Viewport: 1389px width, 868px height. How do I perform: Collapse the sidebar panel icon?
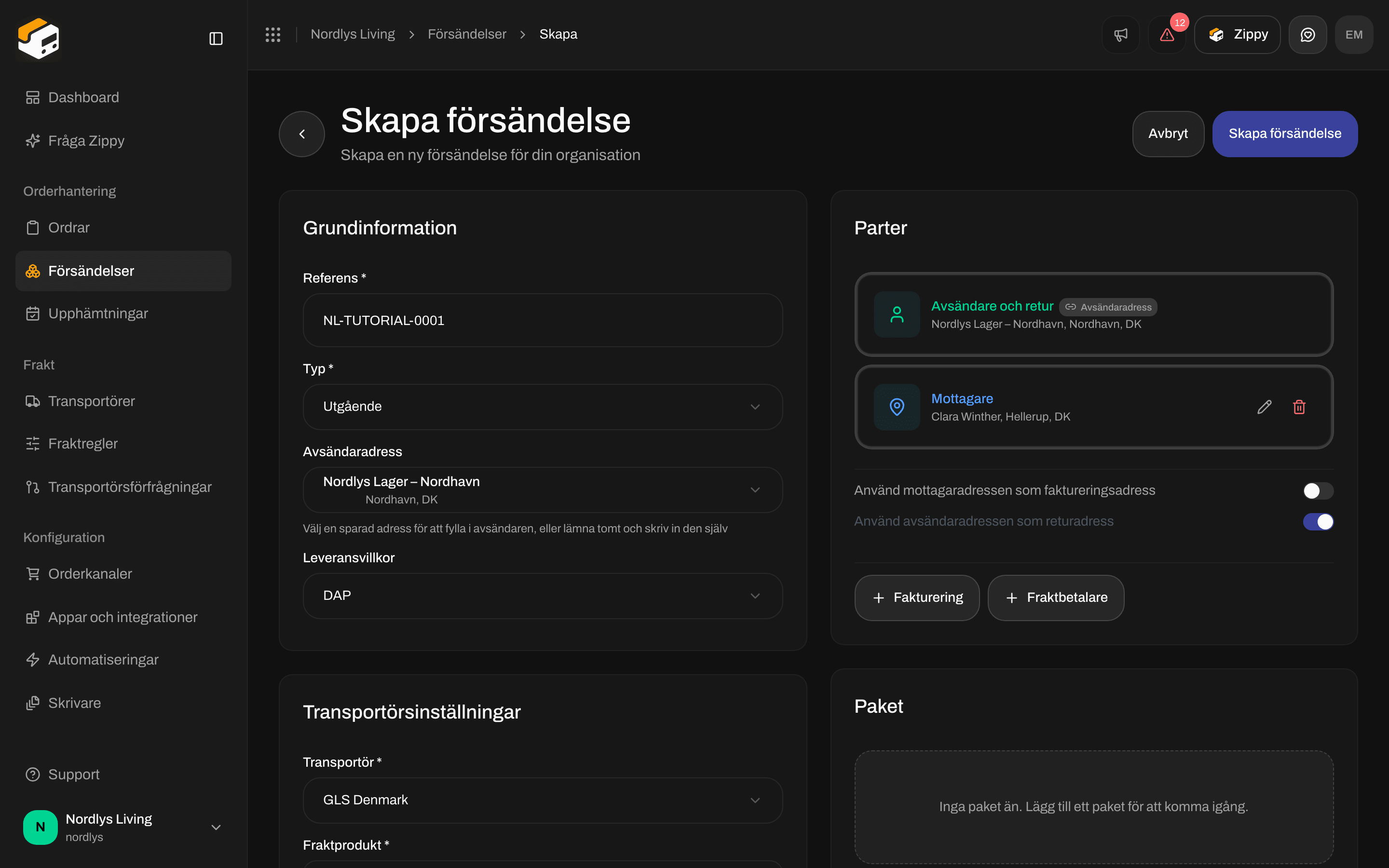(x=216, y=39)
